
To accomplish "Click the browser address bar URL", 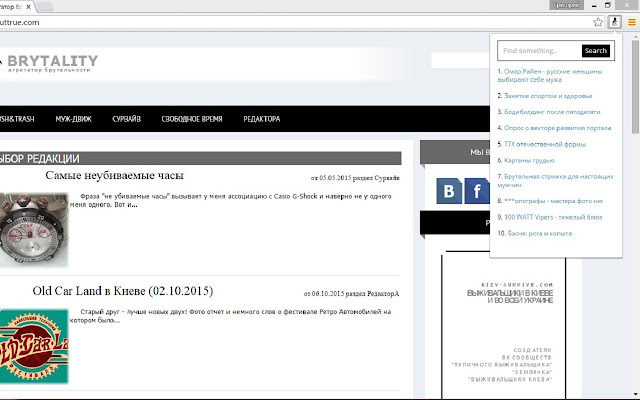I will 20,22.
